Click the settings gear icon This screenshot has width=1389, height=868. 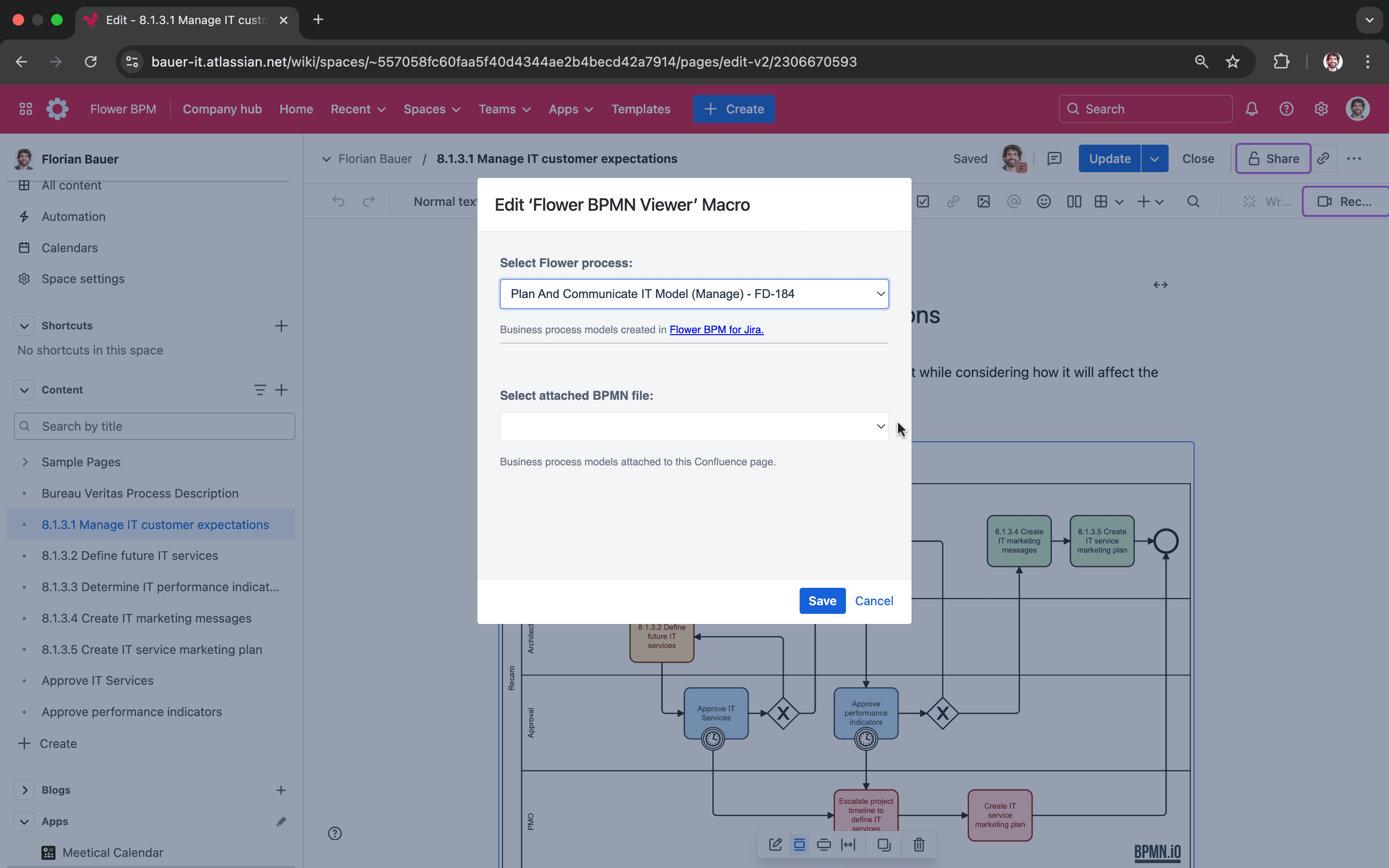[x=1321, y=109]
